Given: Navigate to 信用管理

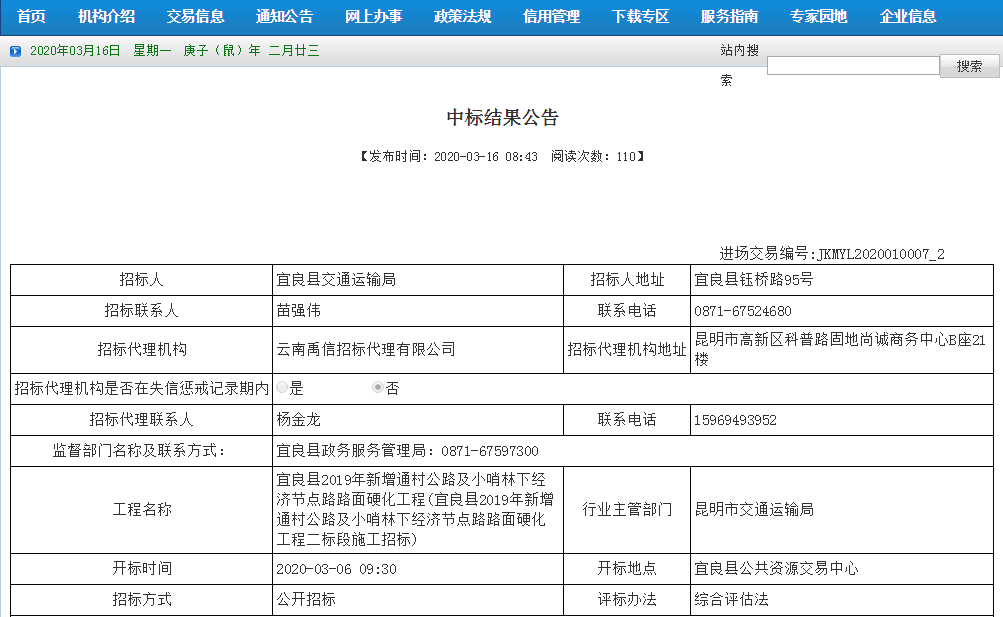Looking at the screenshot, I should click(551, 17).
